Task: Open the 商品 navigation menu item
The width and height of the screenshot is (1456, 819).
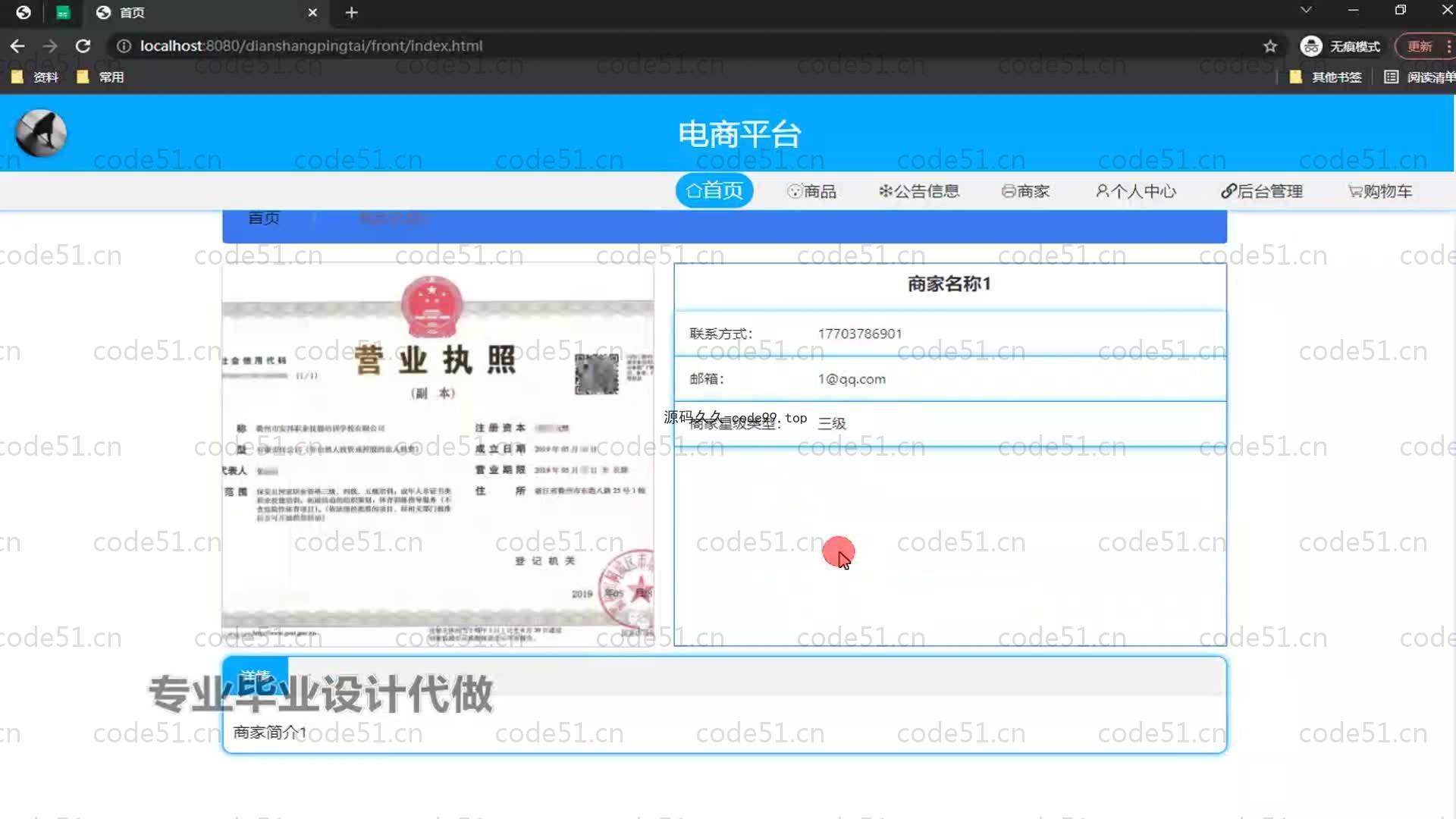Action: 811,191
